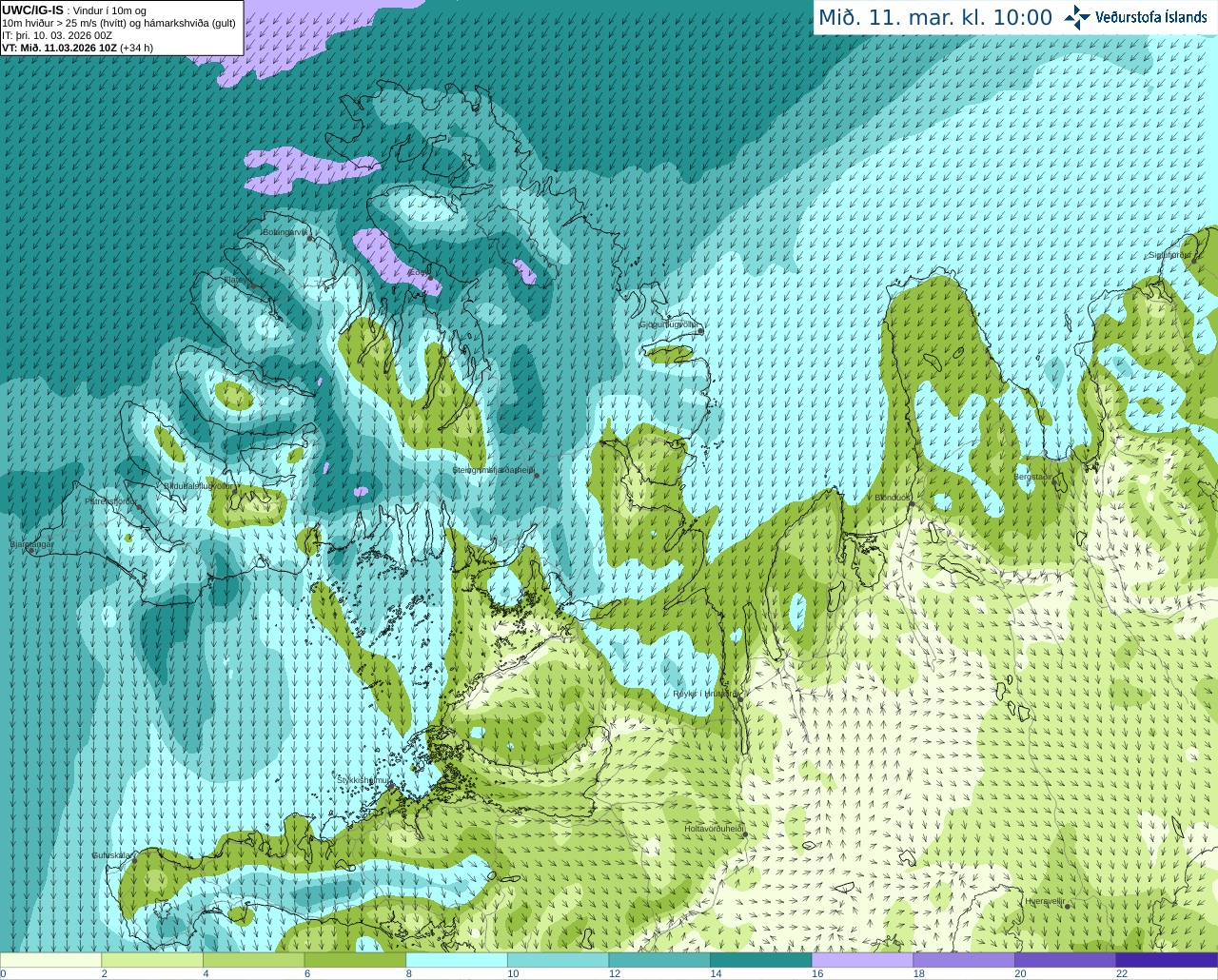Click the Reykir í Hrútafirði station label

tap(704, 694)
